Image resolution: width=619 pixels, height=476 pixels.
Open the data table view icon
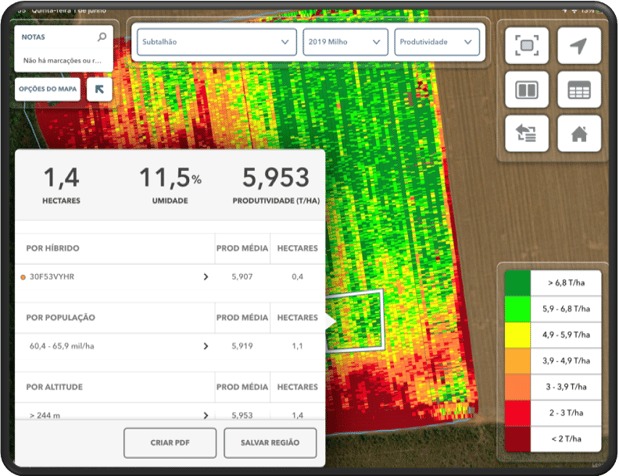tap(579, 90)
